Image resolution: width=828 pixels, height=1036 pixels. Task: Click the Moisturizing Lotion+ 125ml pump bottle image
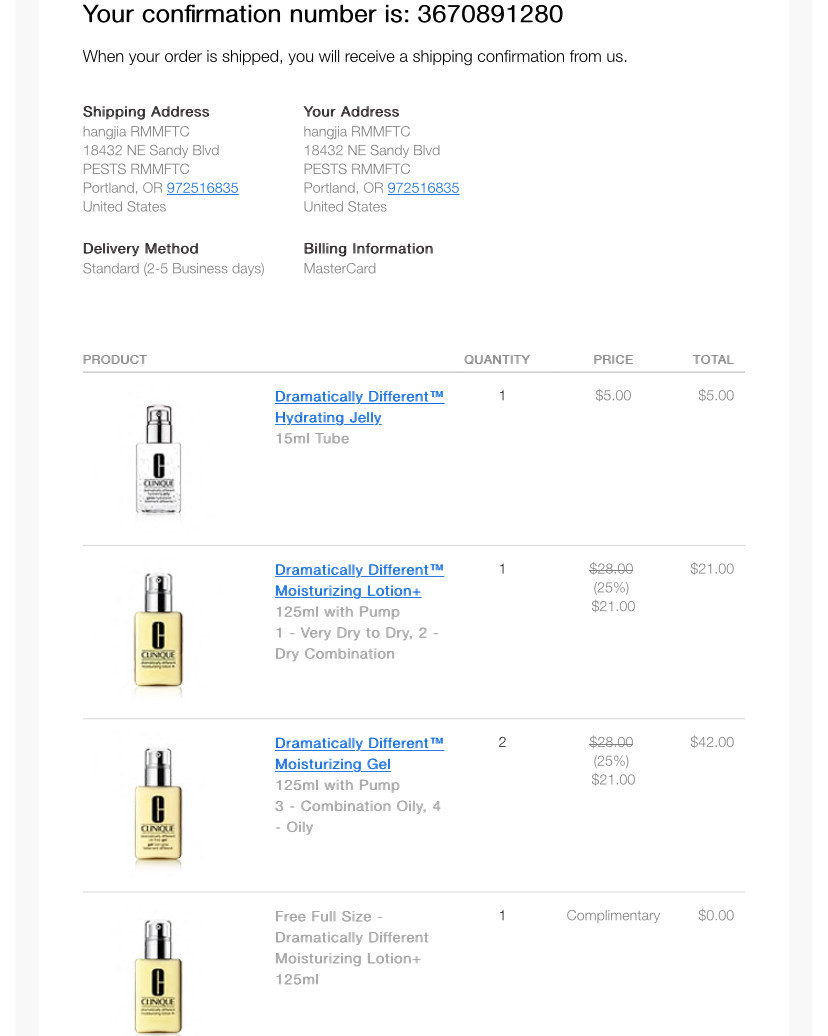[159, 632]
